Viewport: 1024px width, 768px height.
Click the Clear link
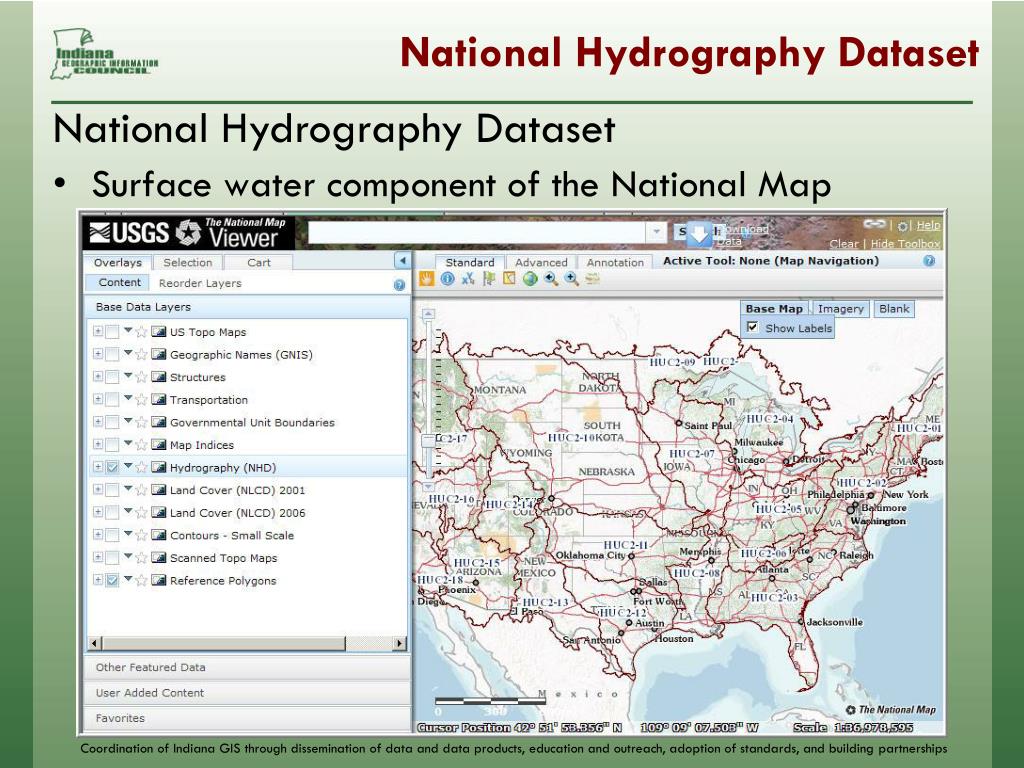(x=844, y=244)
